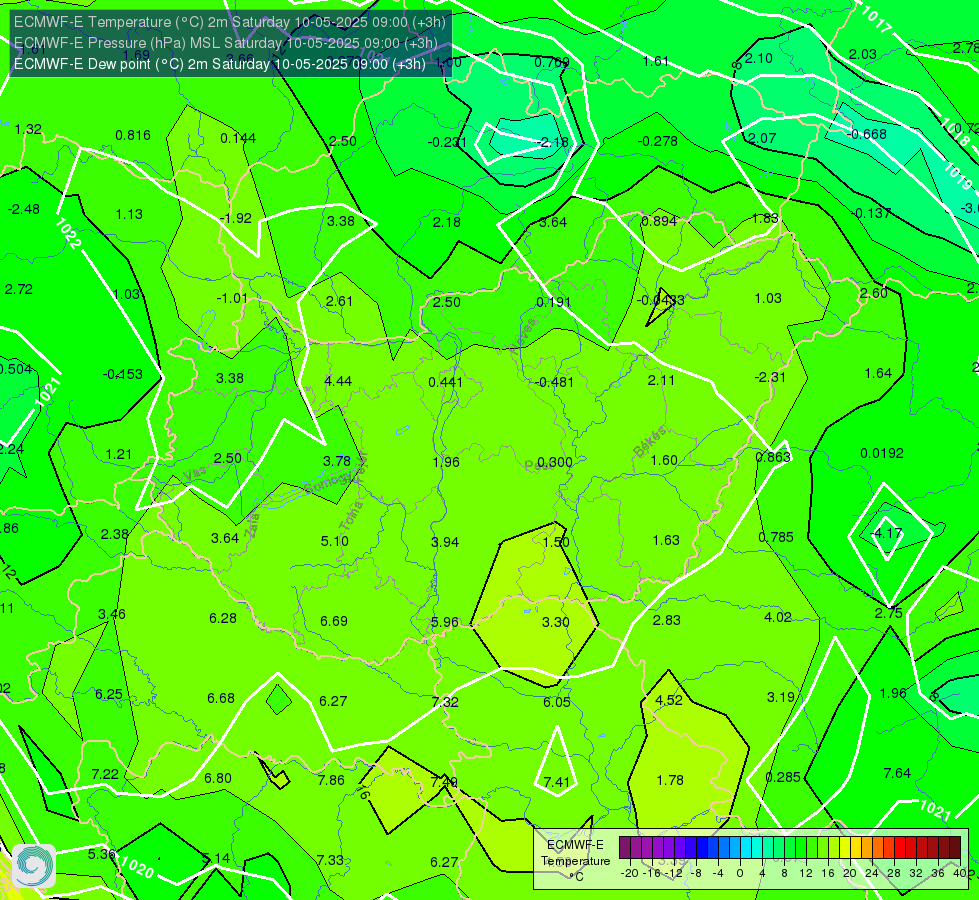Click the dew point value -2.18
979x900 pixels.
(x=553, y=142)
